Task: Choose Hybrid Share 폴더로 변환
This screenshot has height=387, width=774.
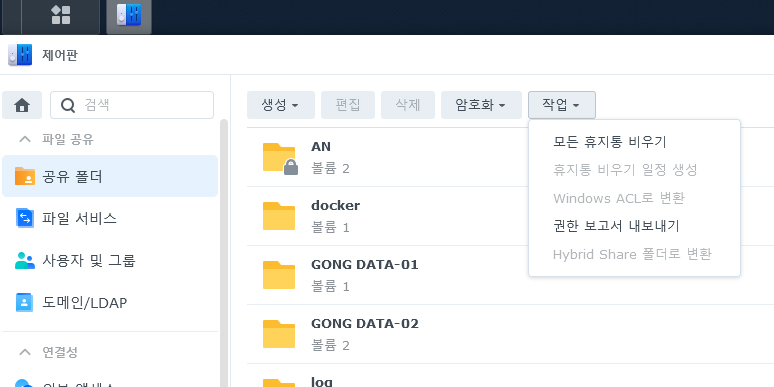Action: (634, 255)
